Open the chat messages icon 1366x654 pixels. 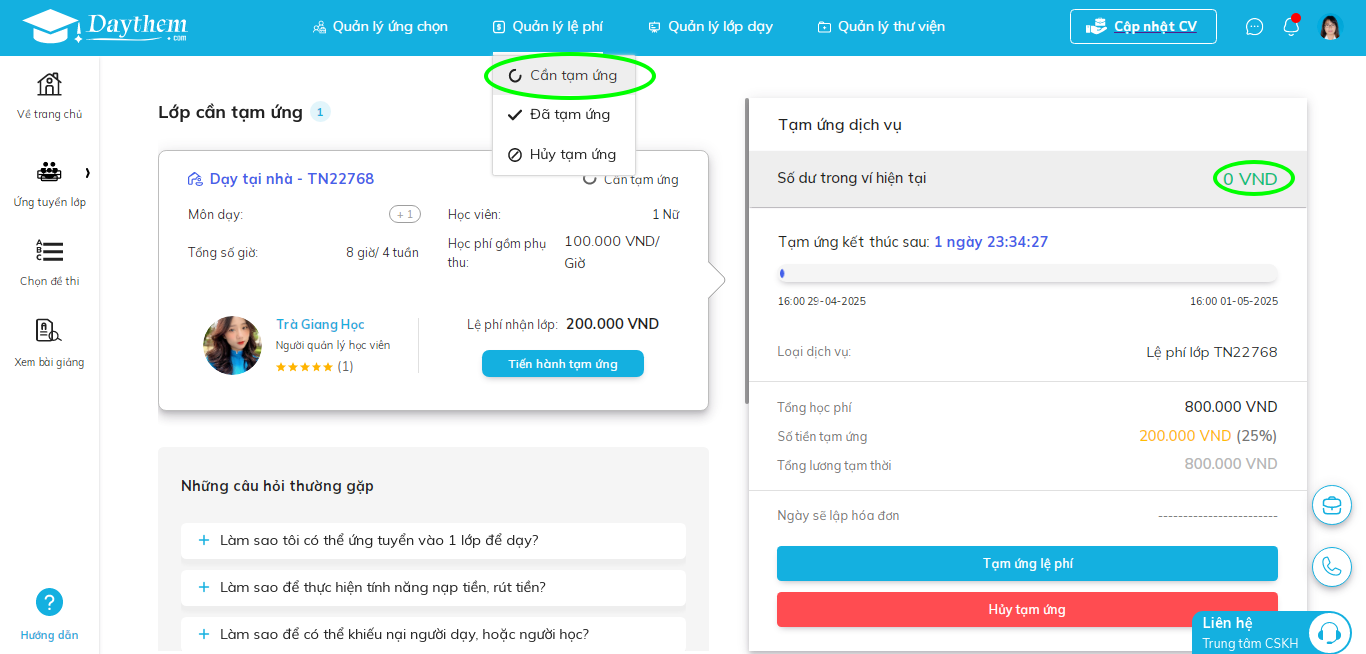[x=1254, y=27]
